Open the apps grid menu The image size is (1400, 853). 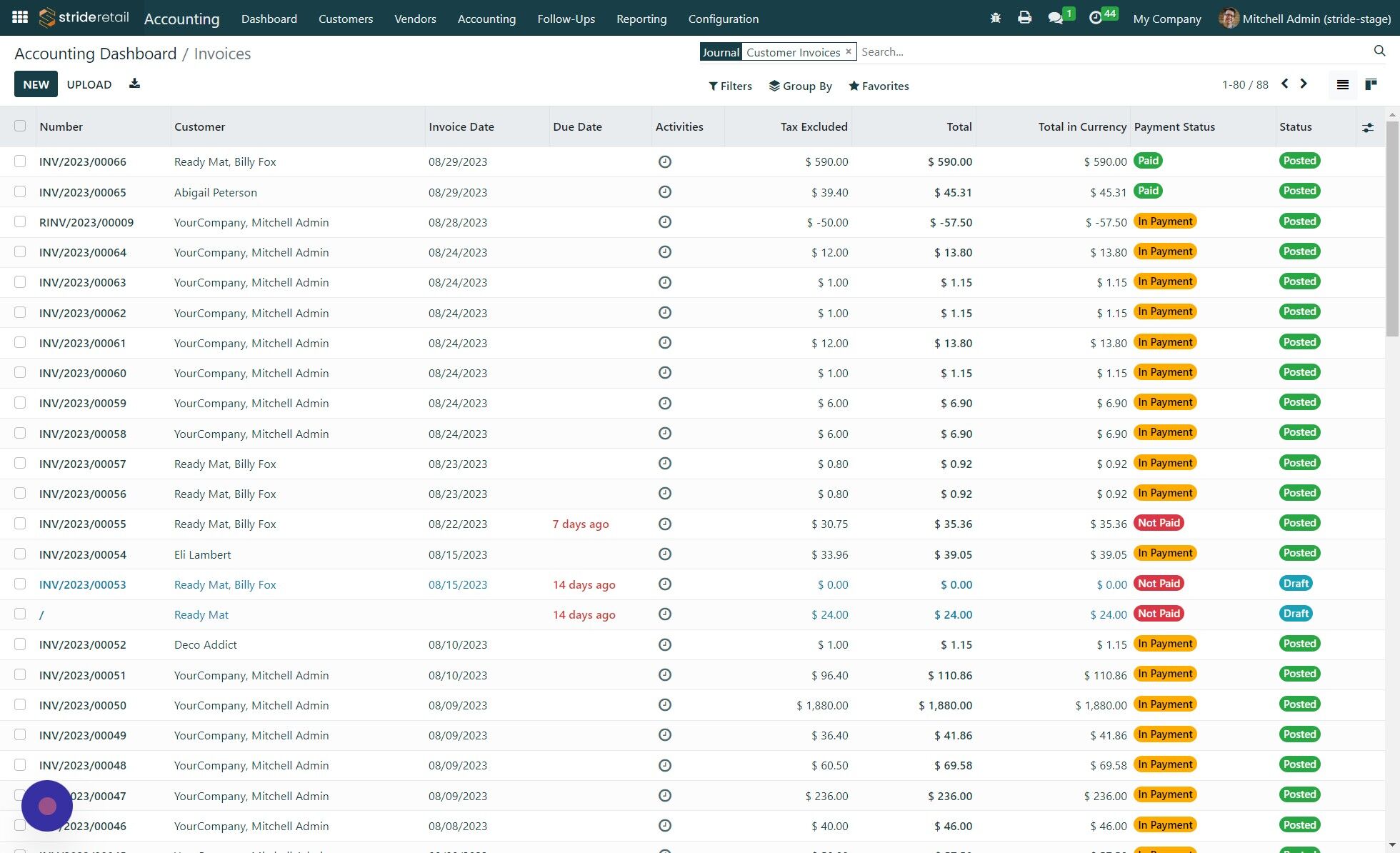point(19,17)
